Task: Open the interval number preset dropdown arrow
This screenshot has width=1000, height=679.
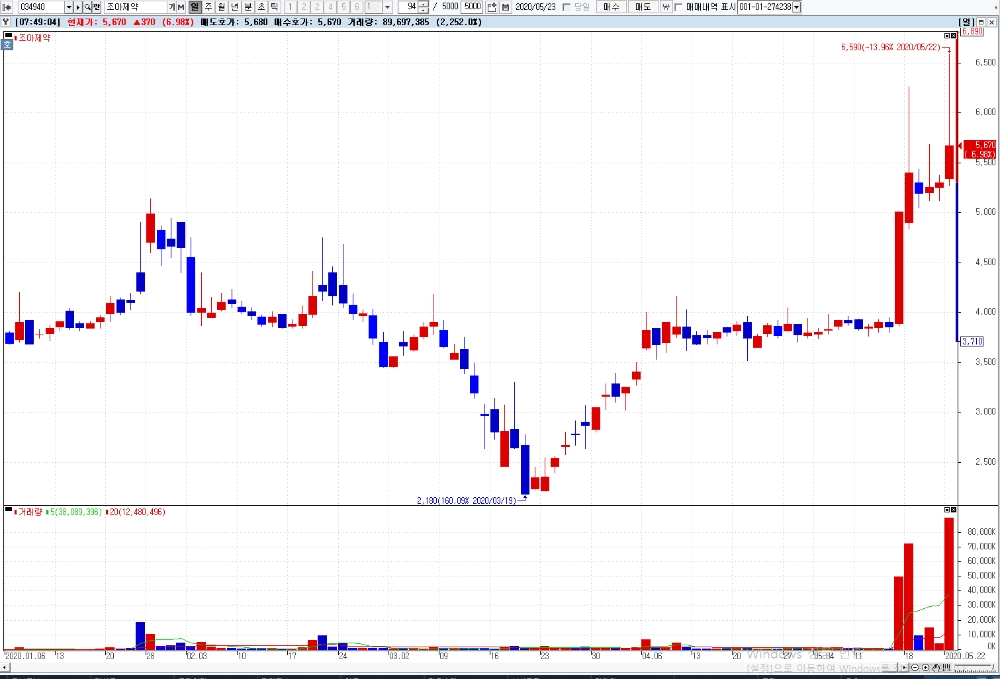Action: [x=387, y=7]
